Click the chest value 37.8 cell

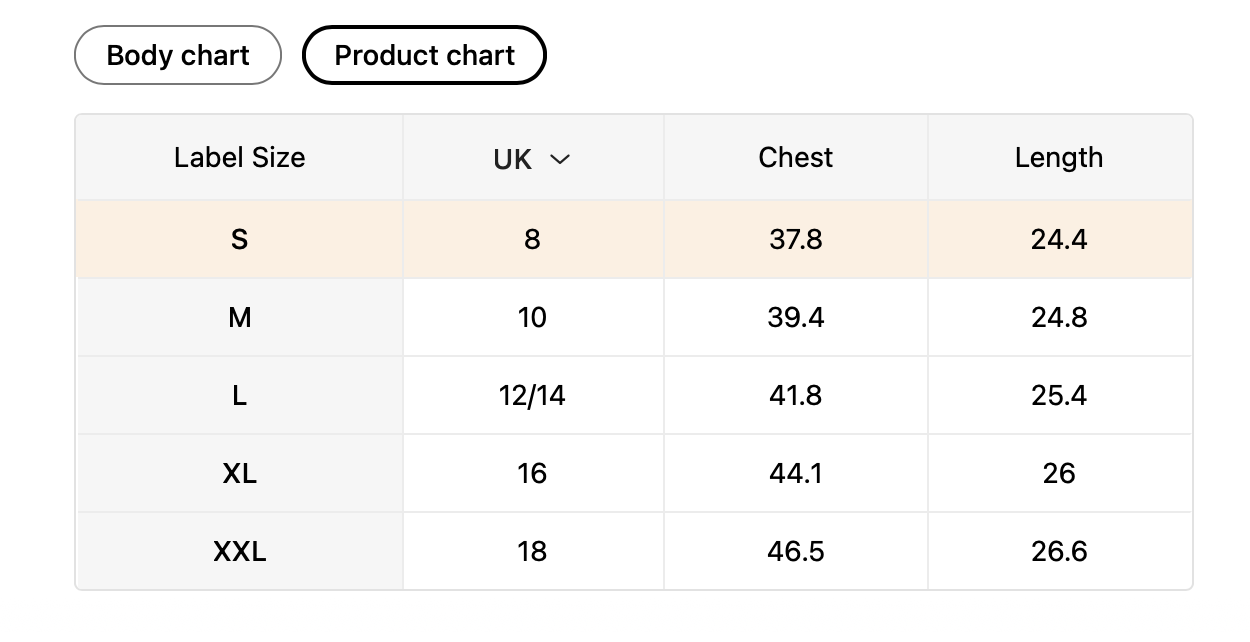795,239
